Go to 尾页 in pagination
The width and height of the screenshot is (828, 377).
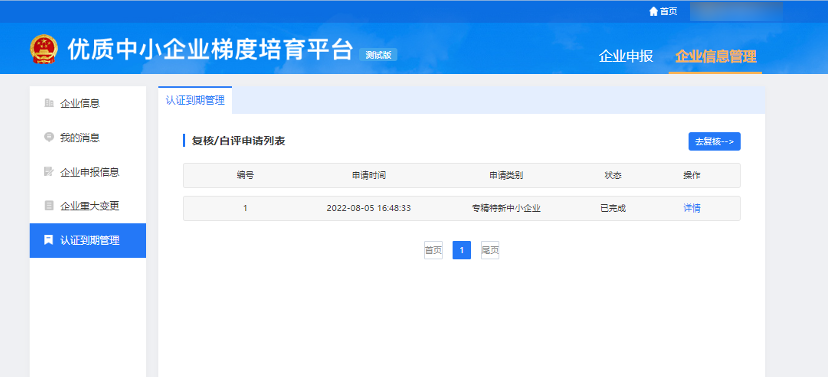[x=490, y=250]
